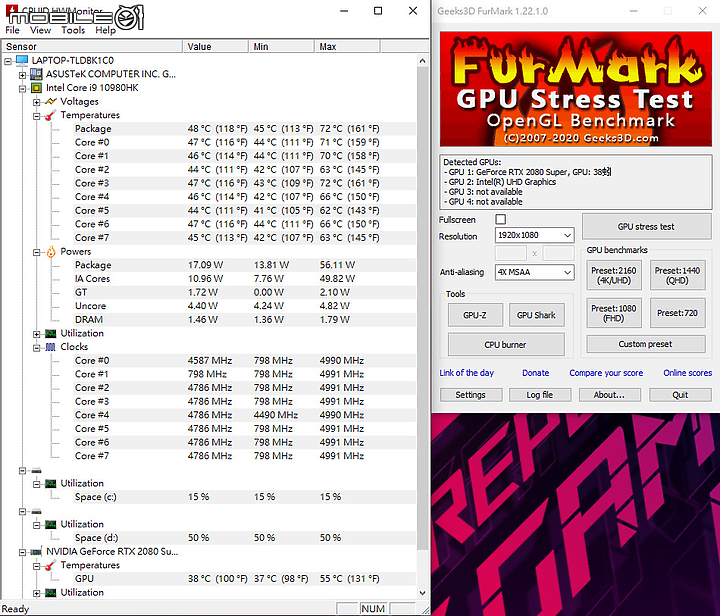Collapse the Intel Core i9 10980HK node
The height and width of the screenshot is (616, 720).
point(22,88)
